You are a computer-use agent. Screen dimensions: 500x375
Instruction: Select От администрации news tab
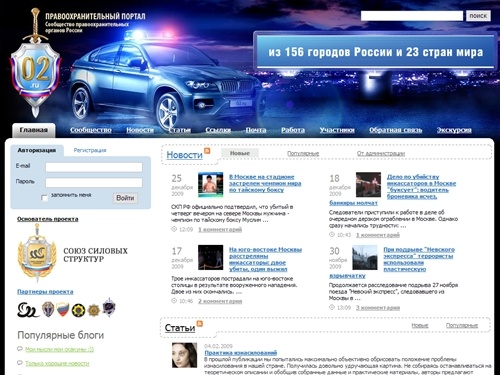(381, 153)
